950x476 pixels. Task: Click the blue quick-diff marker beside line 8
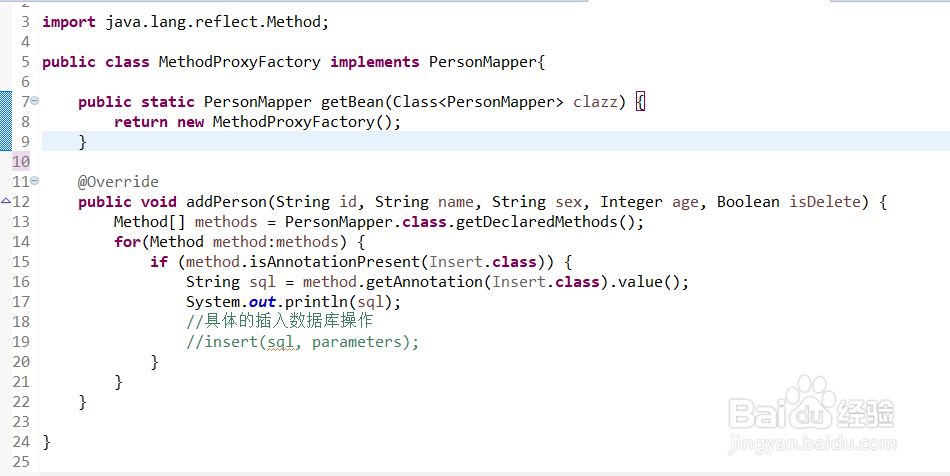coord(5,121)
